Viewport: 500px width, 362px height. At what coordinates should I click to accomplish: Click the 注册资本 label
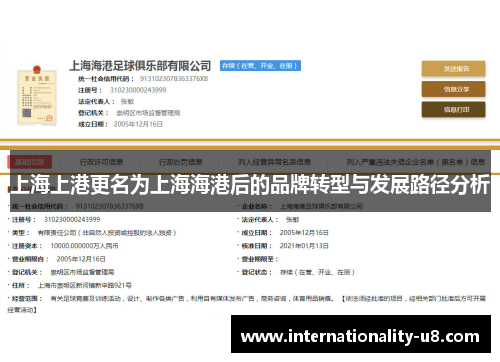[27, 246]
